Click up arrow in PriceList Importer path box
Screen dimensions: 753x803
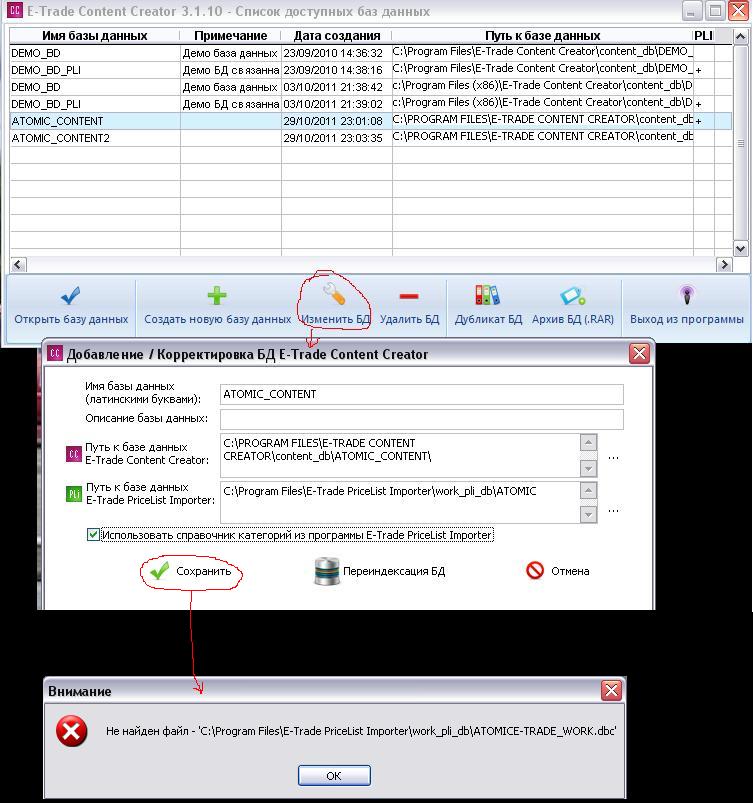coord(589,490)
